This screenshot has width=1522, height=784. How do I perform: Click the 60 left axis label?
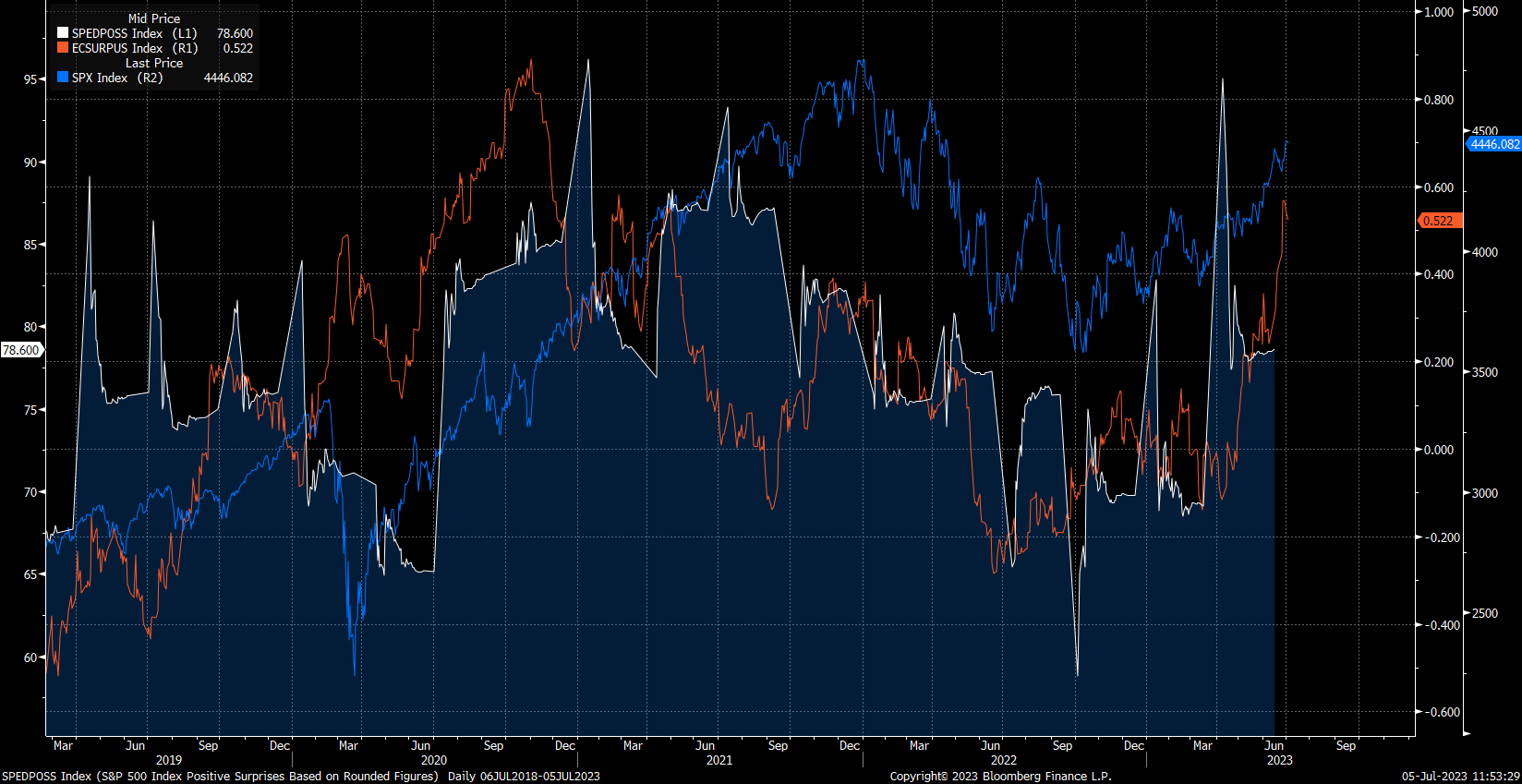[30, 657]
